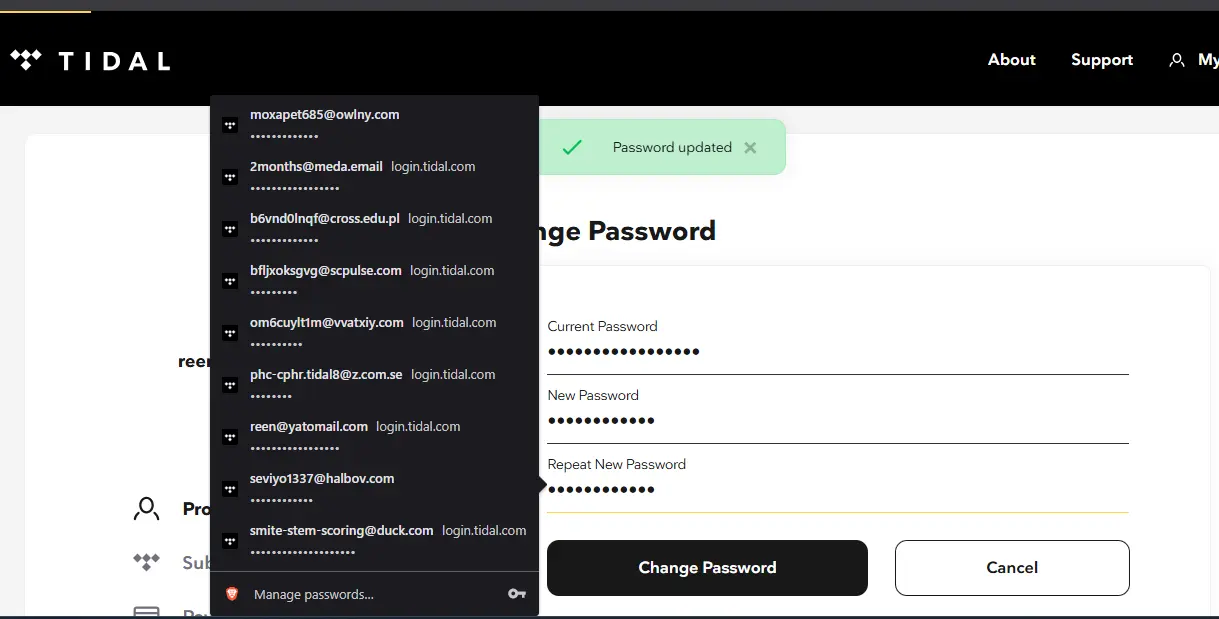Select saved login bfljxoksgvg@scpulse.com
The width and height of the screenshot is (1219, 619).
[x=374, y=279]
